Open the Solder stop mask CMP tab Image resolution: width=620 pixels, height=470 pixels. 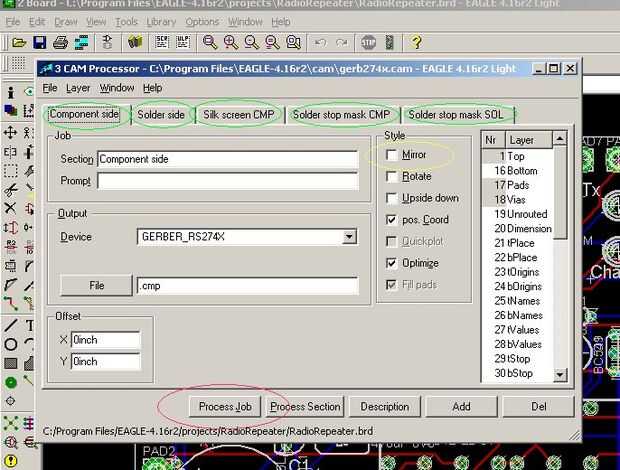click(x=341, y=115)
